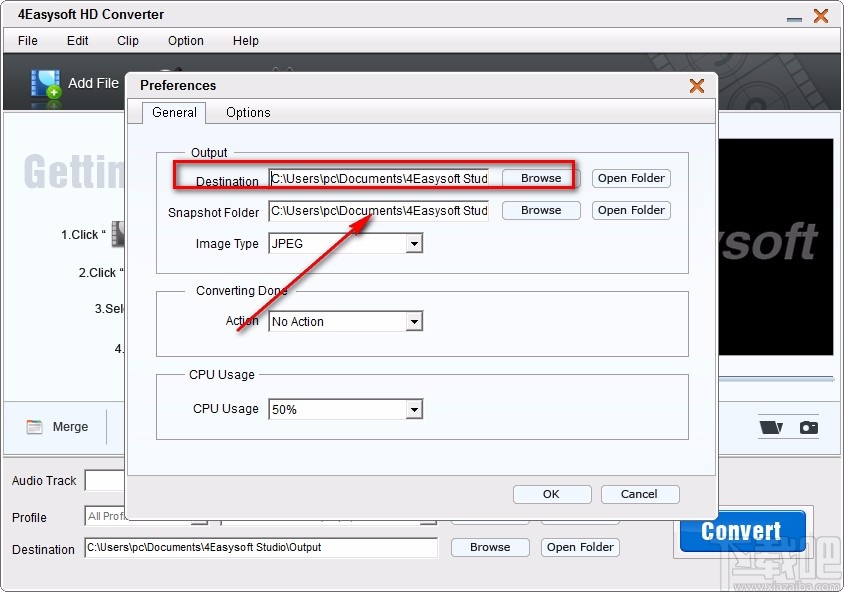The image size is (844, 592).
Task: Select the General tab
Action: point(174,112)
